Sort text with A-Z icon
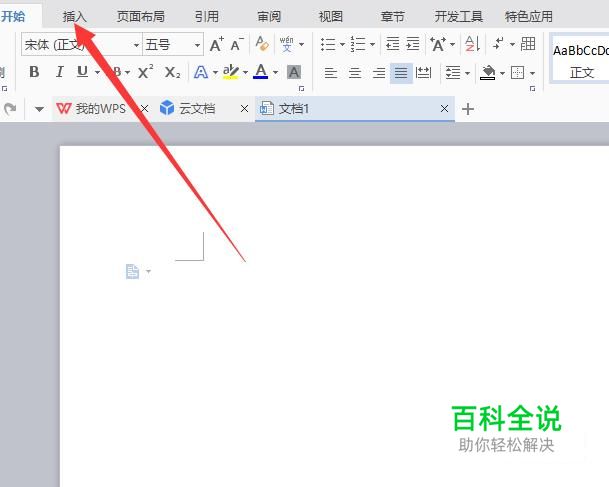 (473, 44)
